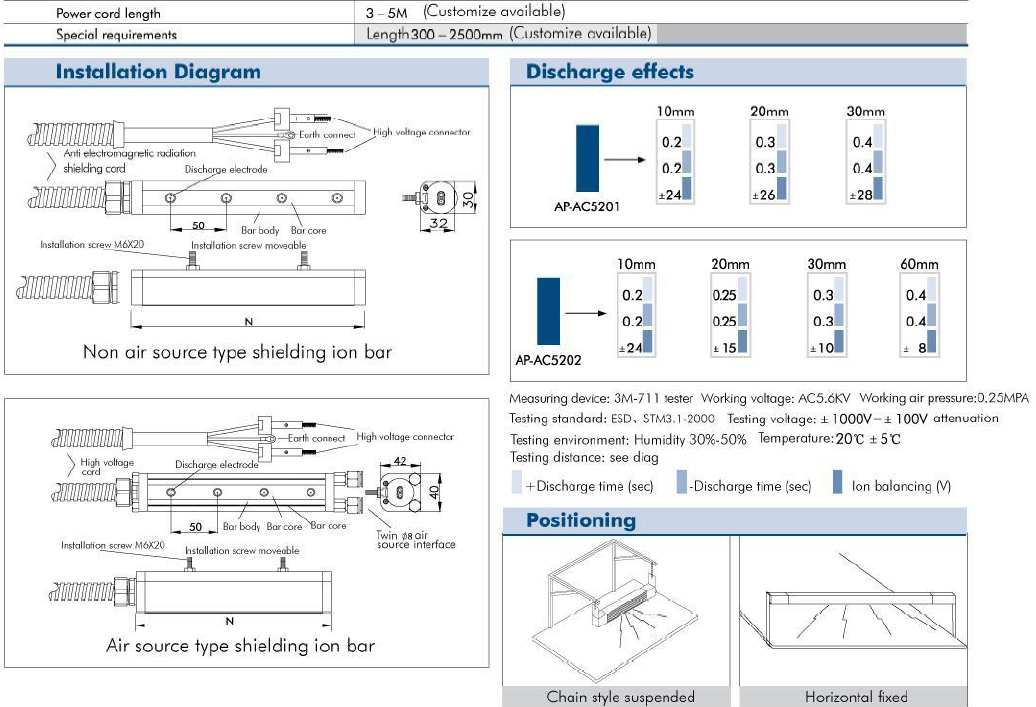Click the Air source type shielding caption
Screen dimensions: 1036x707
pyautogui.click(x=240, y=646)
